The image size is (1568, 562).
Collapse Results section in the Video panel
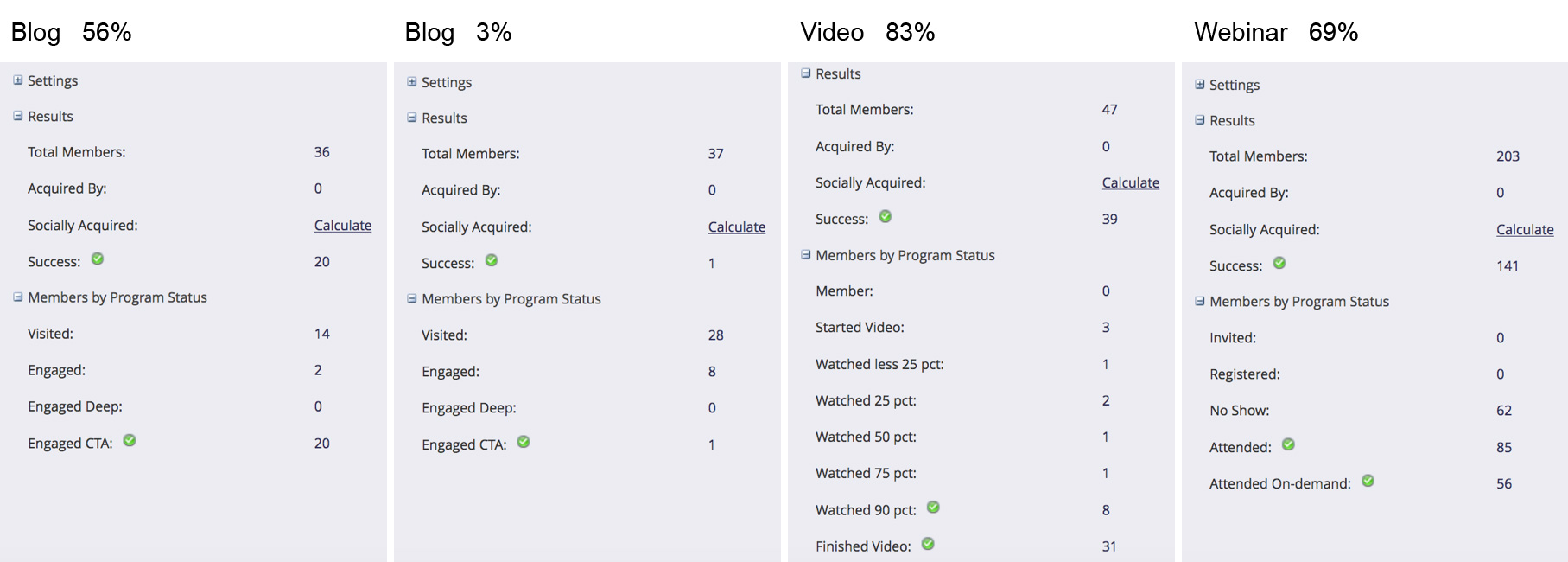pos(806,73)
